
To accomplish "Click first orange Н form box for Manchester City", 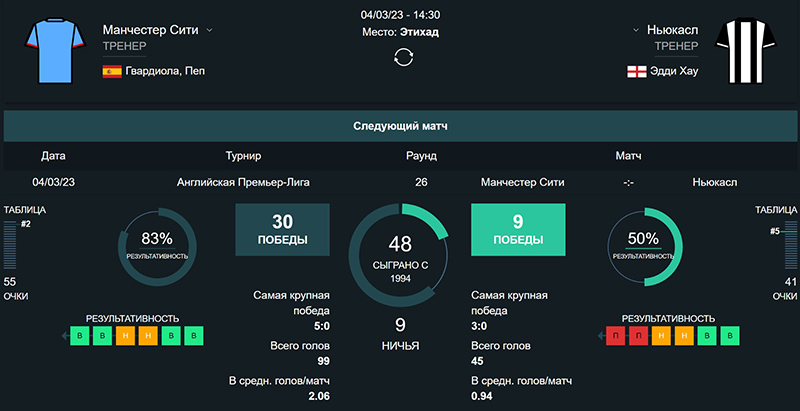I will 125,336.
